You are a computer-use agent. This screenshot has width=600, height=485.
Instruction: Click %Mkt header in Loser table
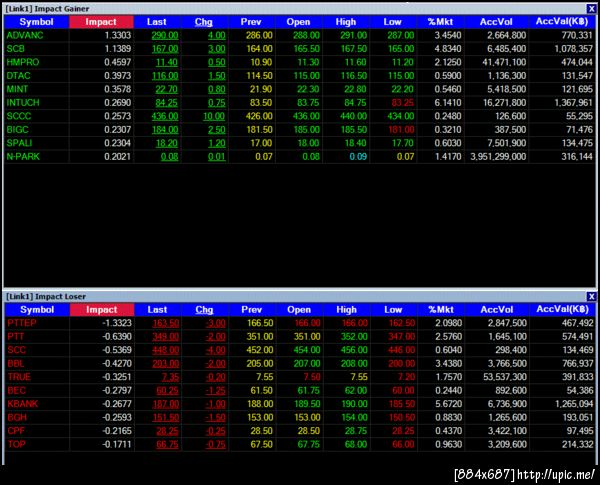pyautogui.click(x=441, y=310)
